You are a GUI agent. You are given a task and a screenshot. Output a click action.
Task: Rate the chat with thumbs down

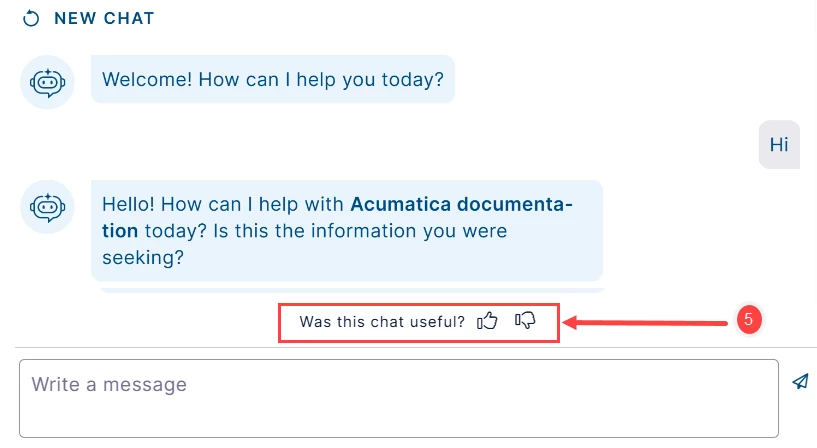click(525, 320)
